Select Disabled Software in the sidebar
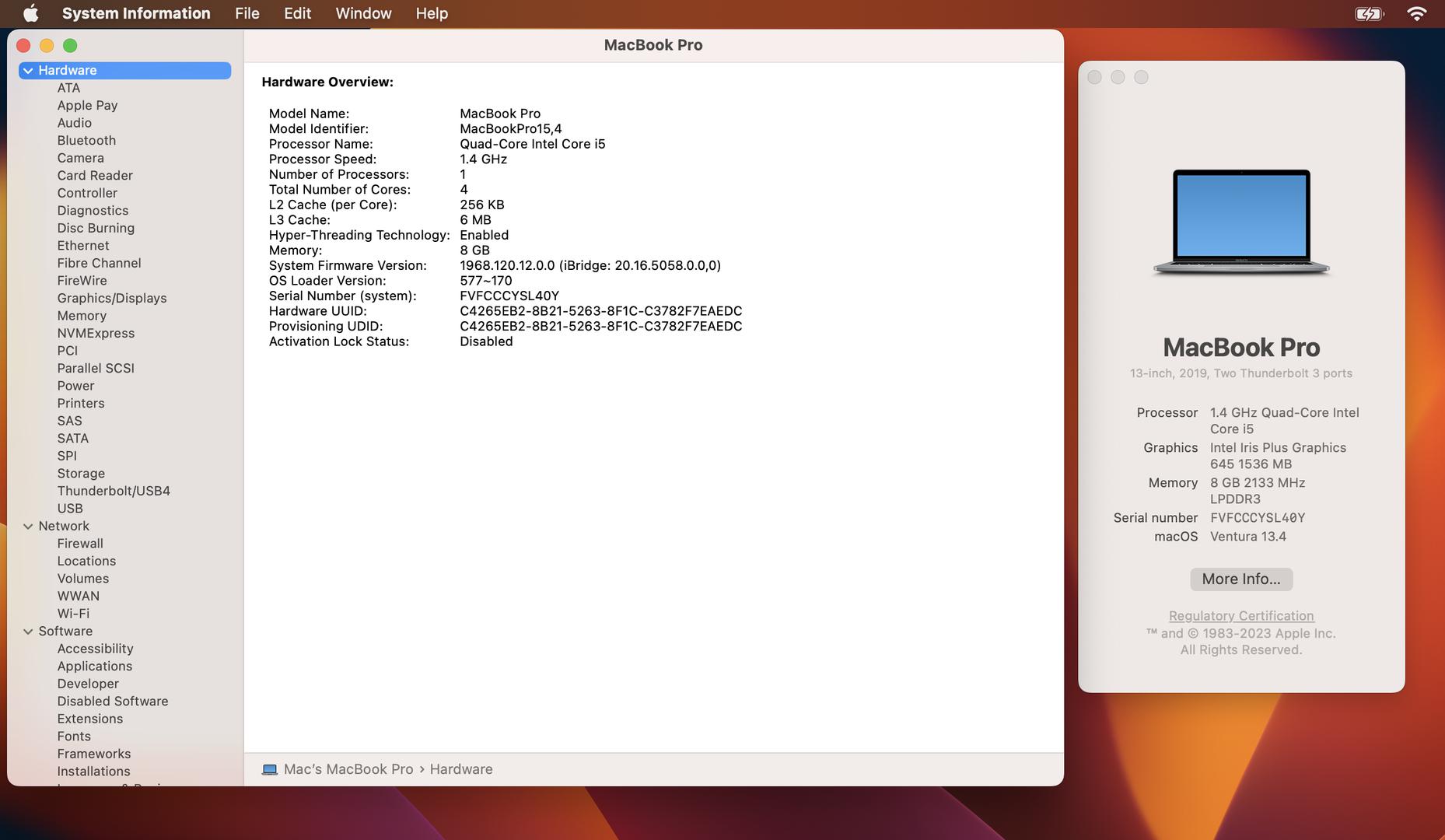The image size is (1445, 840). tap(113, 701)
